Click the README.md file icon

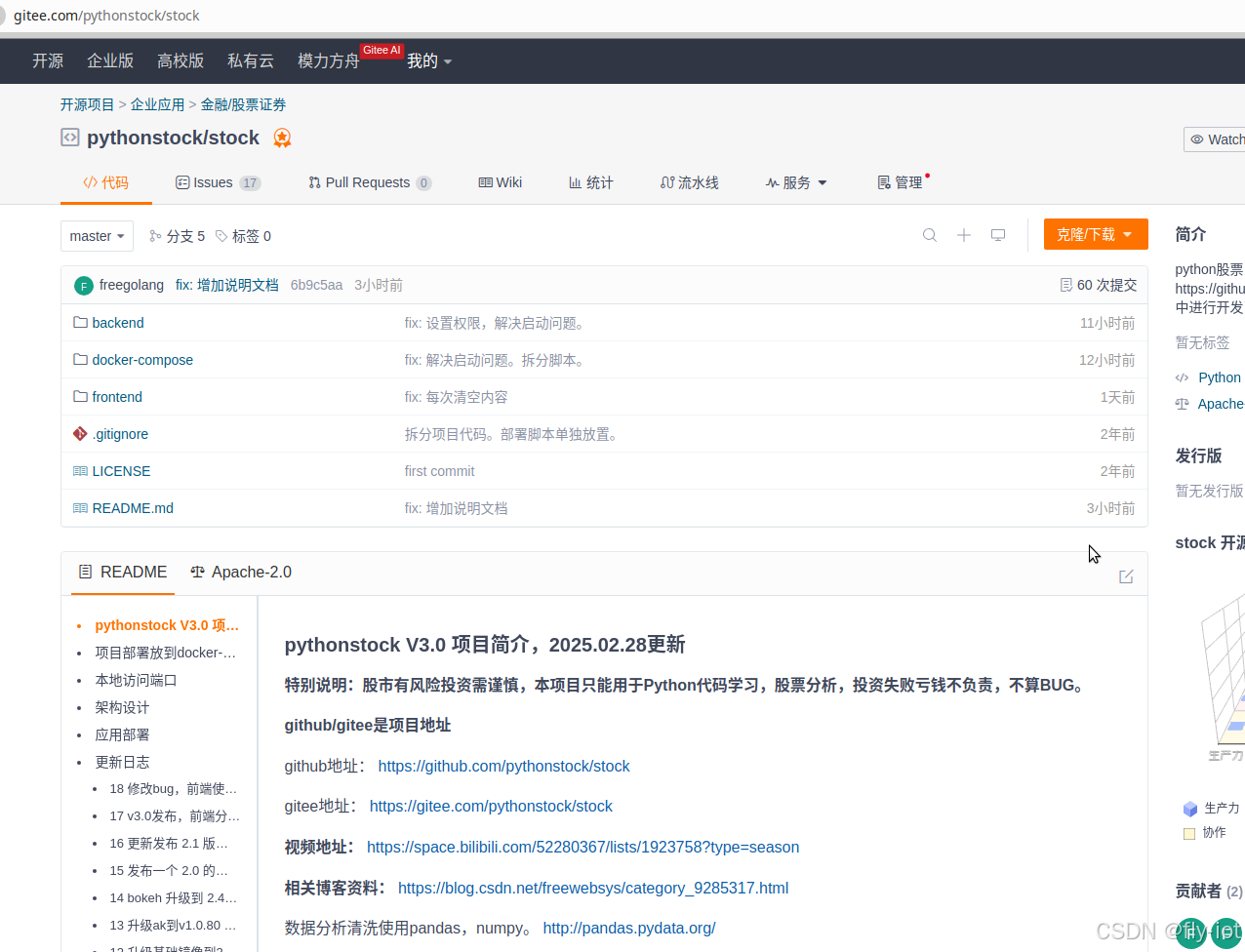coord(81,507)
